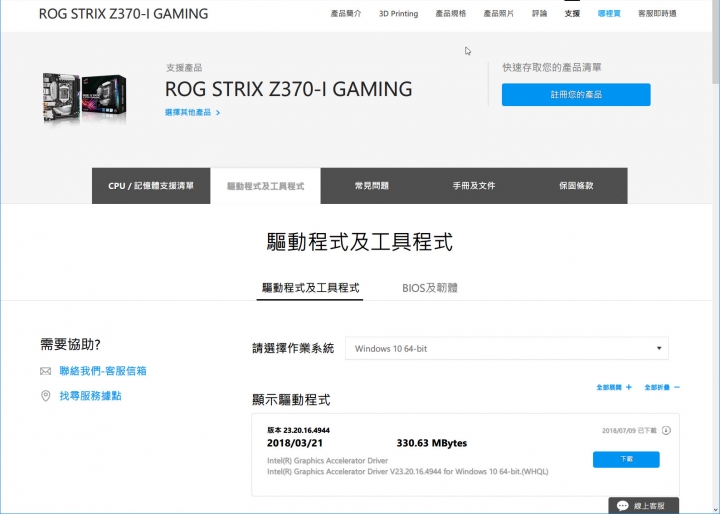Open 評論 in the top navigation
This screenshot has height=514, width=720.
(539, 14)
